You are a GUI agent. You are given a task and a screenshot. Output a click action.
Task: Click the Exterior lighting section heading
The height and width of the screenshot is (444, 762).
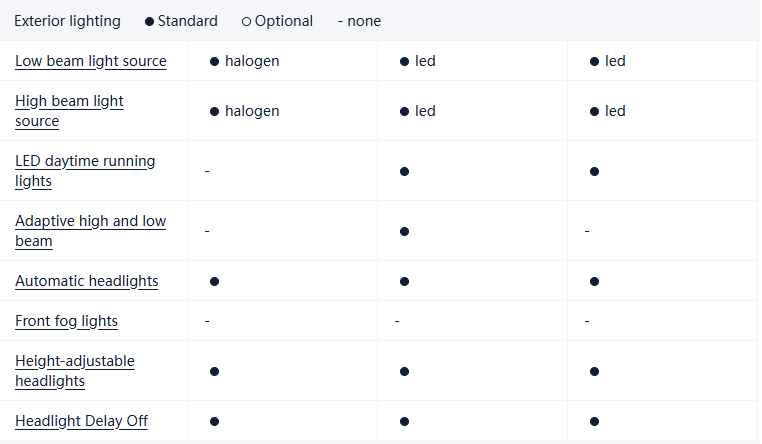67,21
